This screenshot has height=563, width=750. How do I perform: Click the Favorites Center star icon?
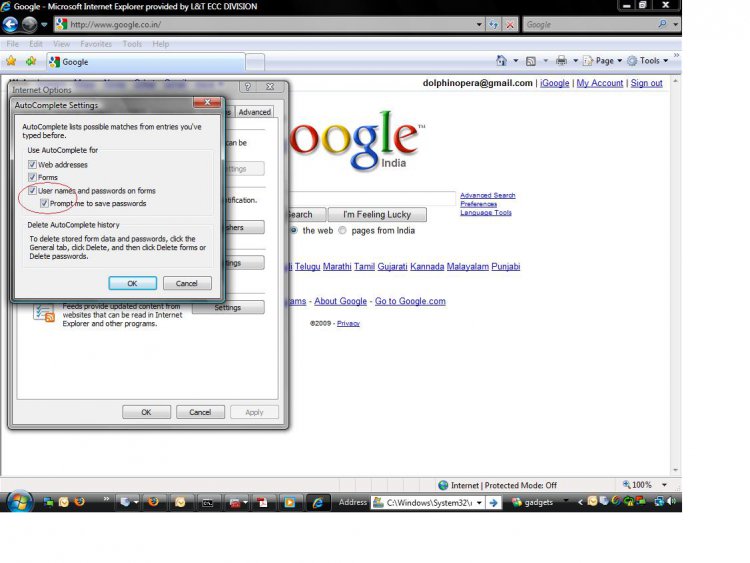point(11,61)
